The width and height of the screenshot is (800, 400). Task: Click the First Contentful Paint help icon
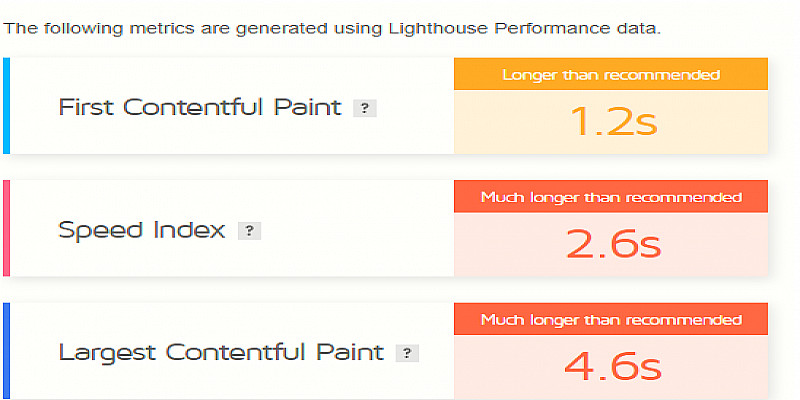coord(365,108)
